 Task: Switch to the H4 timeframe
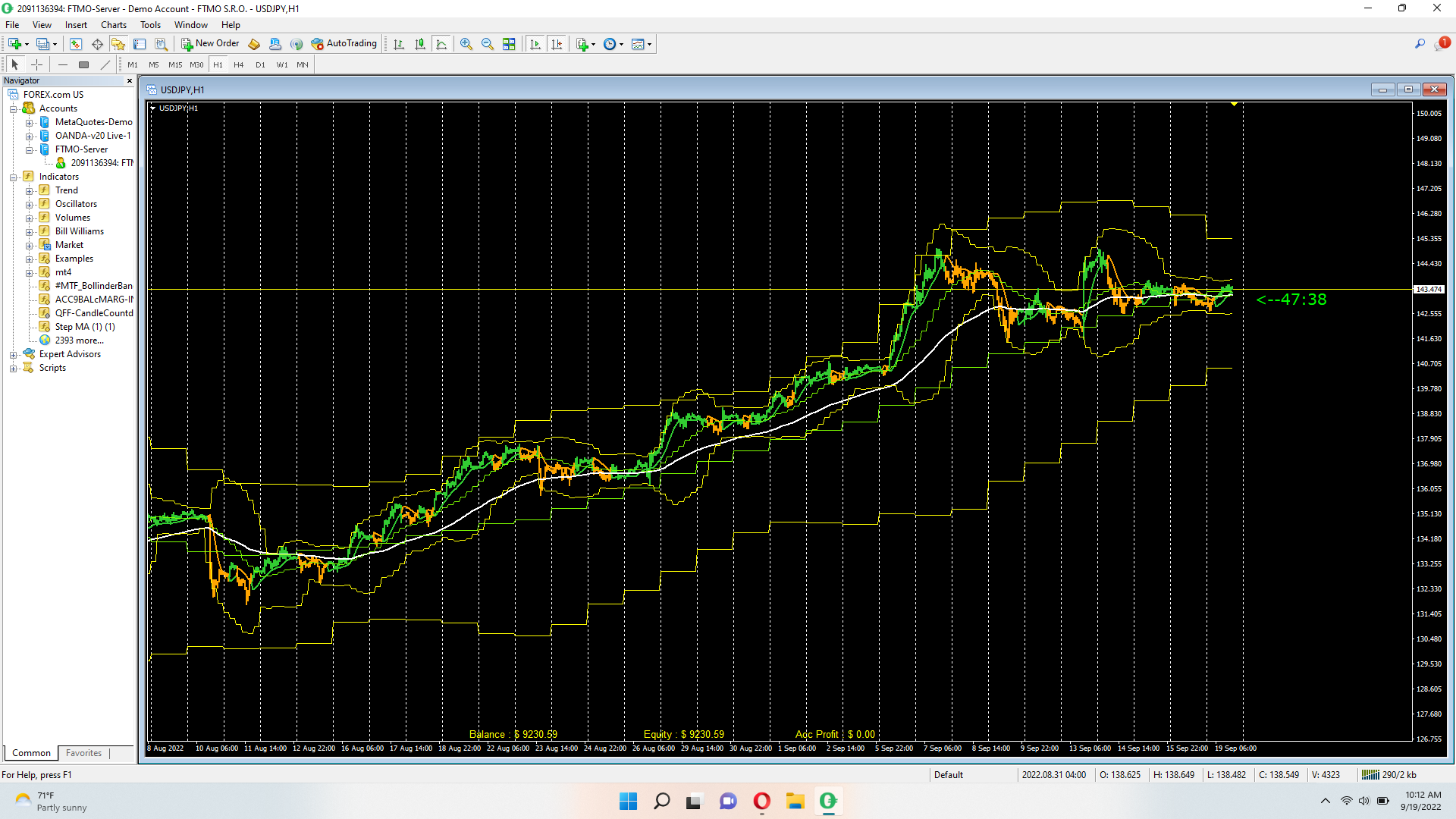(239, 64)
